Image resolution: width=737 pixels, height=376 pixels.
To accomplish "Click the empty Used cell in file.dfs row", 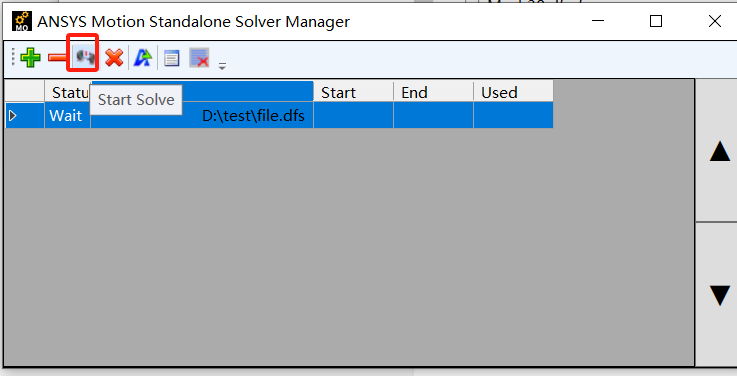I will (513, 115).
